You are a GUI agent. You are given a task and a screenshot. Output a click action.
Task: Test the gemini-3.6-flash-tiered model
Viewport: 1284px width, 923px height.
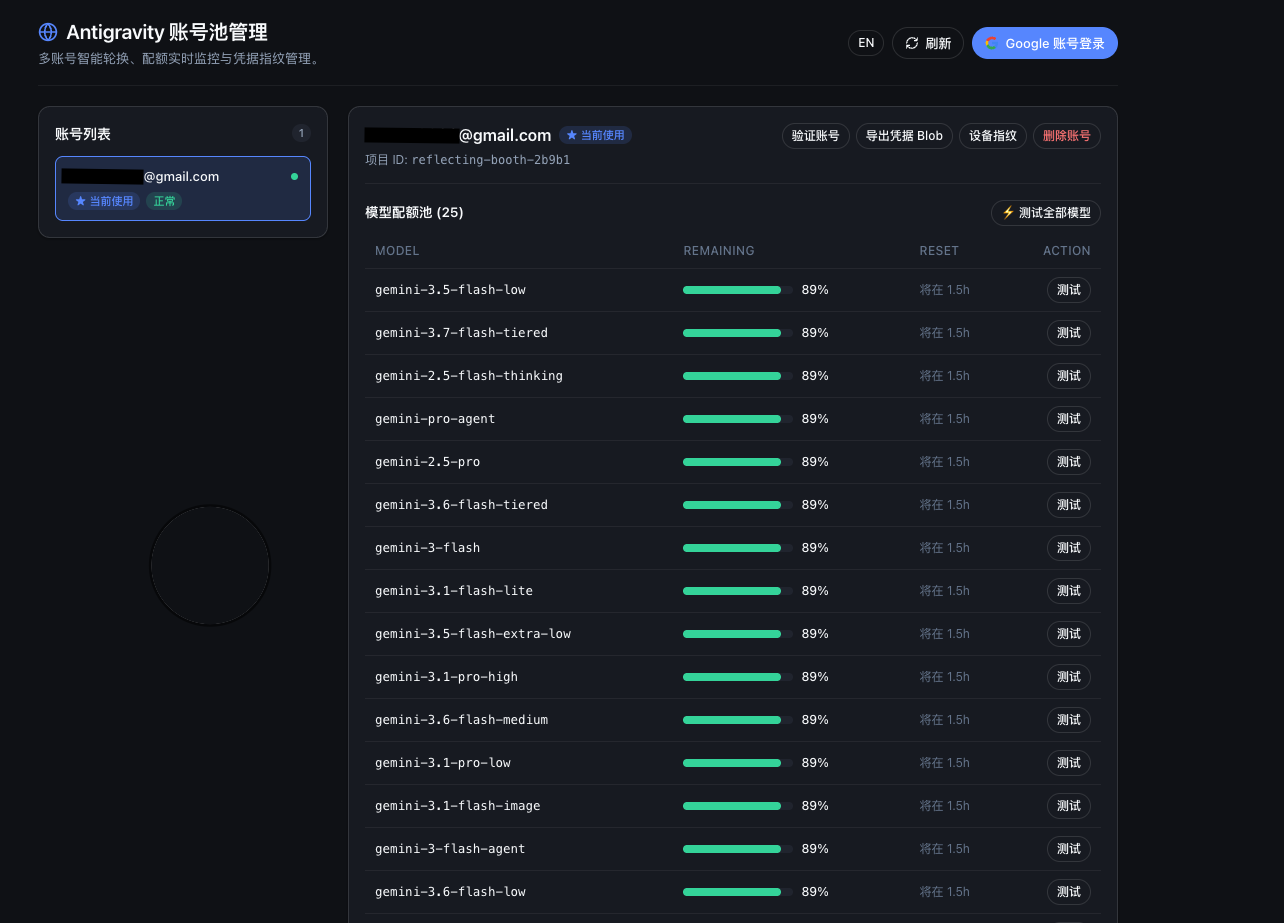click(x=1069, y=505)
